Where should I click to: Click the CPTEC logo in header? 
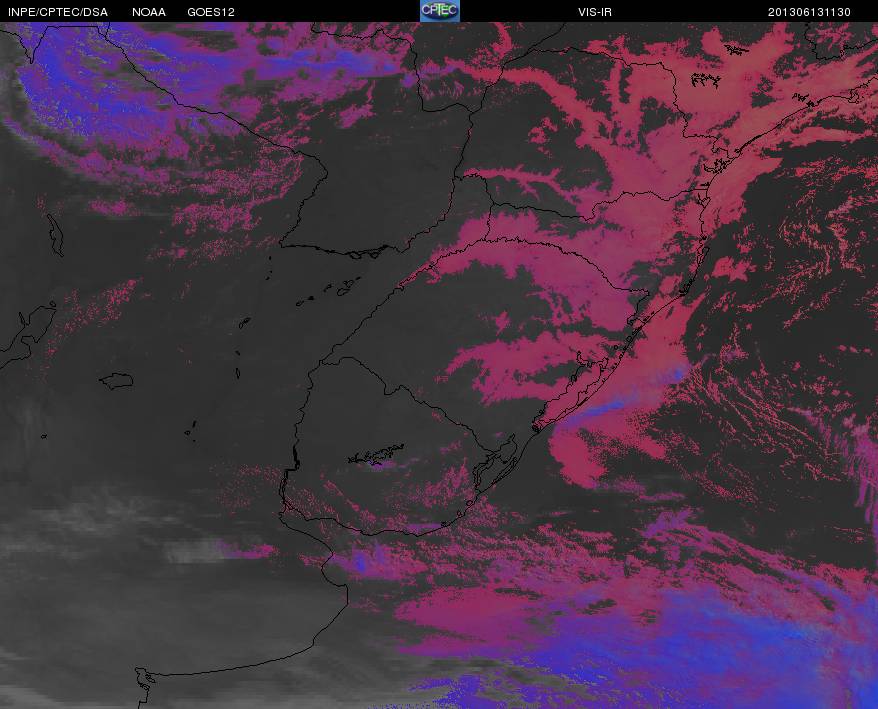pyautogui.click(x=440, y=11)
